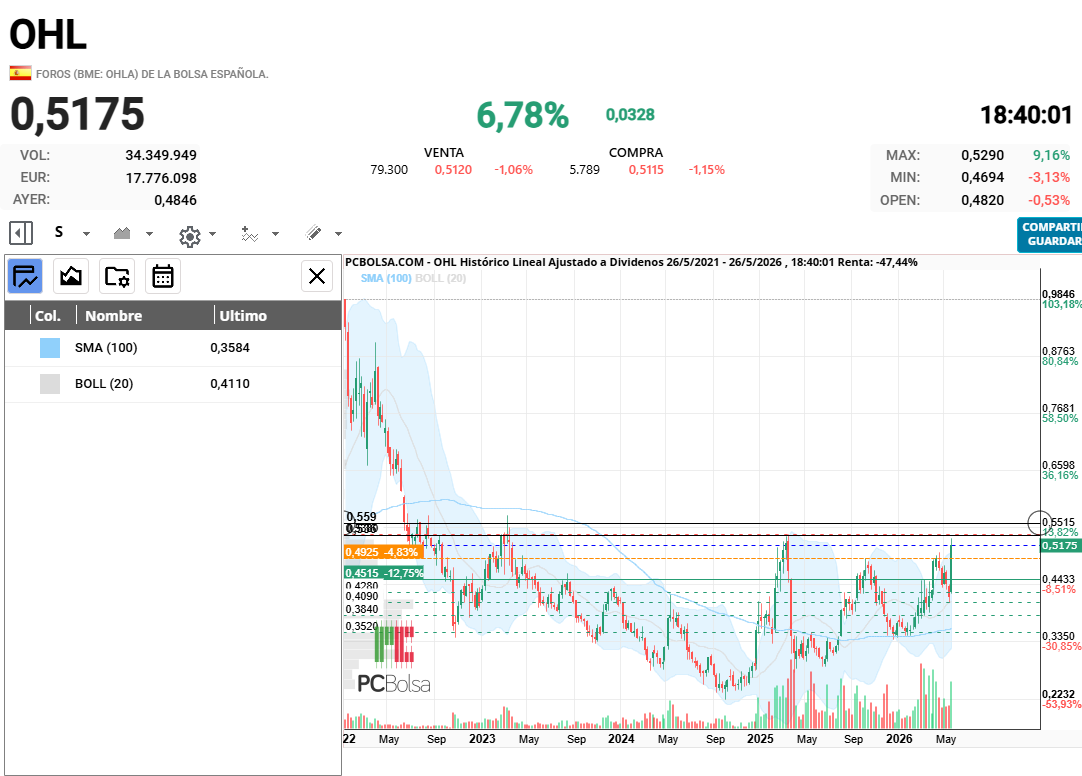This screenshot has width=1082, height=776.
Task: Click the COMPARTIR GUARDAR button
Action: pos(1050,235)
